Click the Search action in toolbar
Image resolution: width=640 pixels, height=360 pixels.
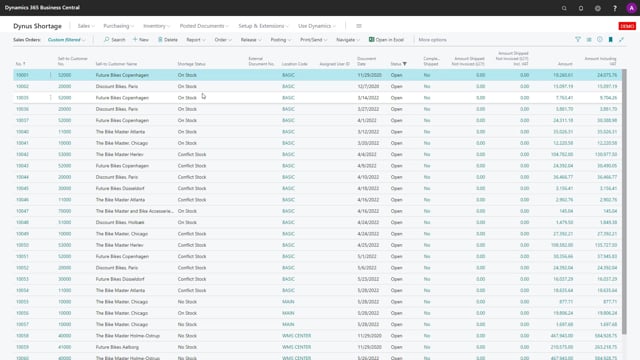[114, 40]
